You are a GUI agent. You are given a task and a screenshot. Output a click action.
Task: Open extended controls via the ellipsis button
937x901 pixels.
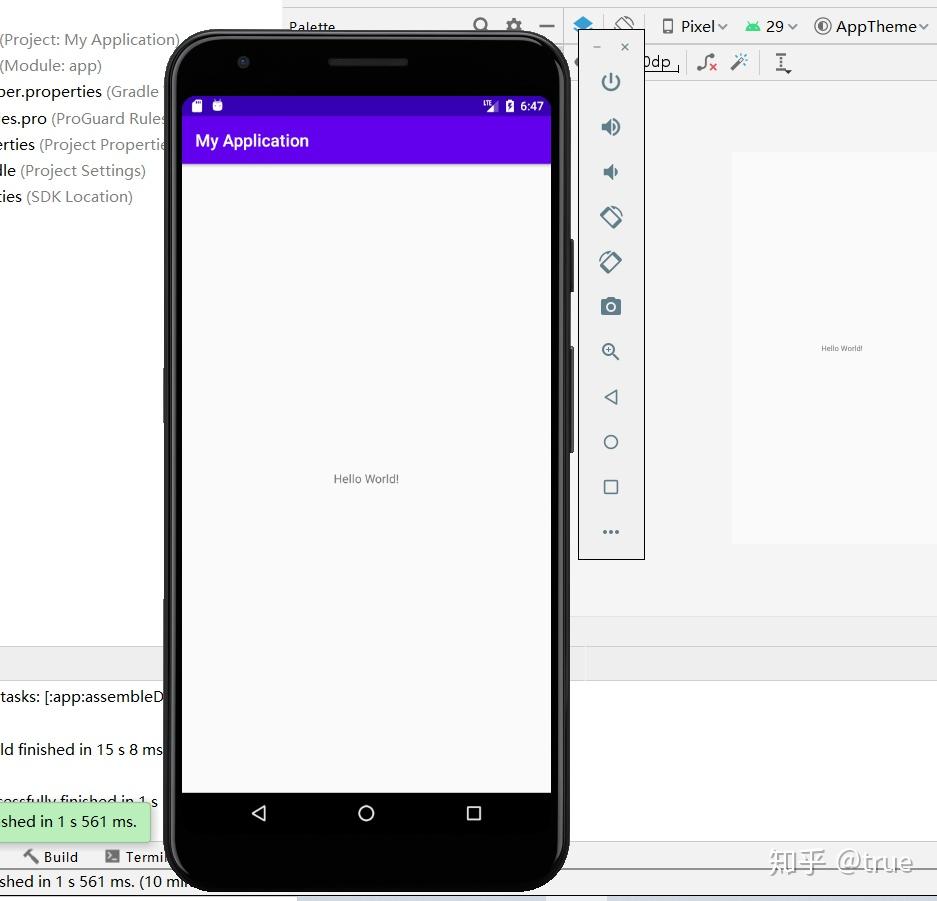point(611,531)
